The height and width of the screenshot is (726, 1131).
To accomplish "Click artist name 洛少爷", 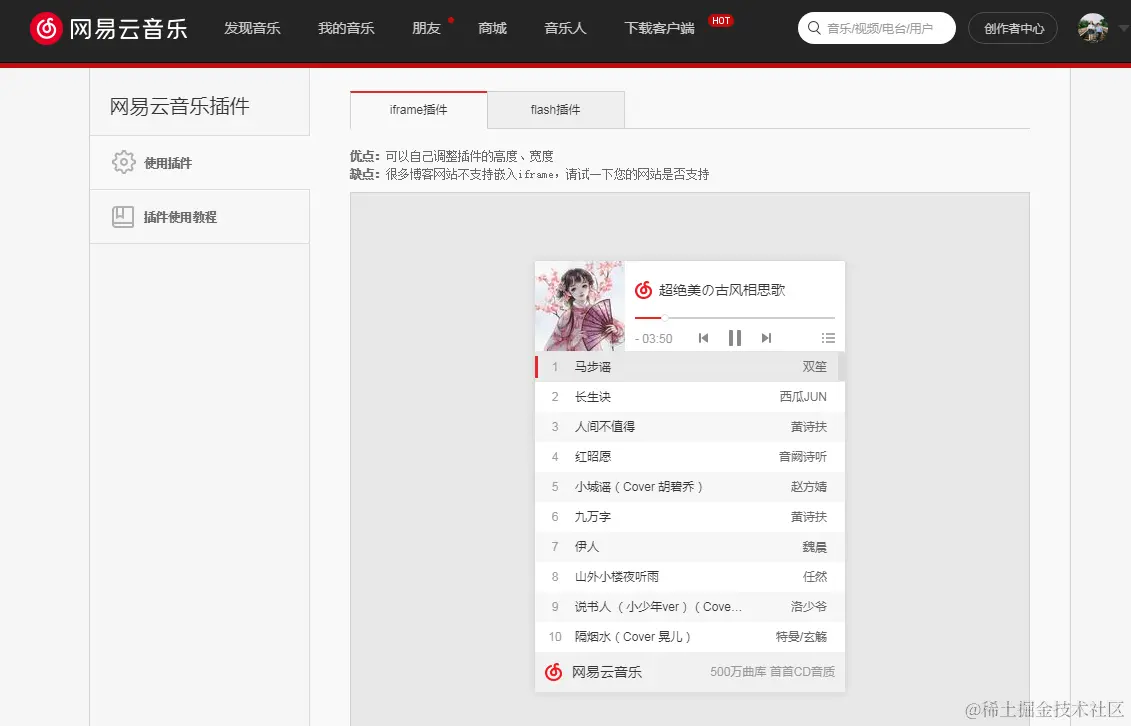I will pos(809,607).
